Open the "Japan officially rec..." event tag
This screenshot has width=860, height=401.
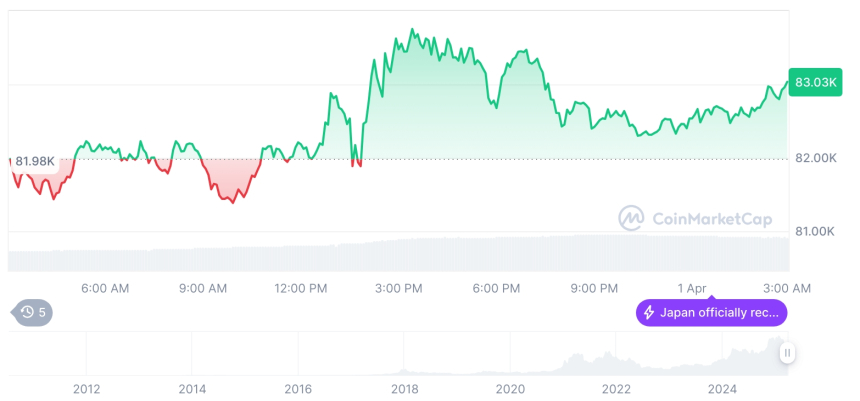(x=711, y=313)
